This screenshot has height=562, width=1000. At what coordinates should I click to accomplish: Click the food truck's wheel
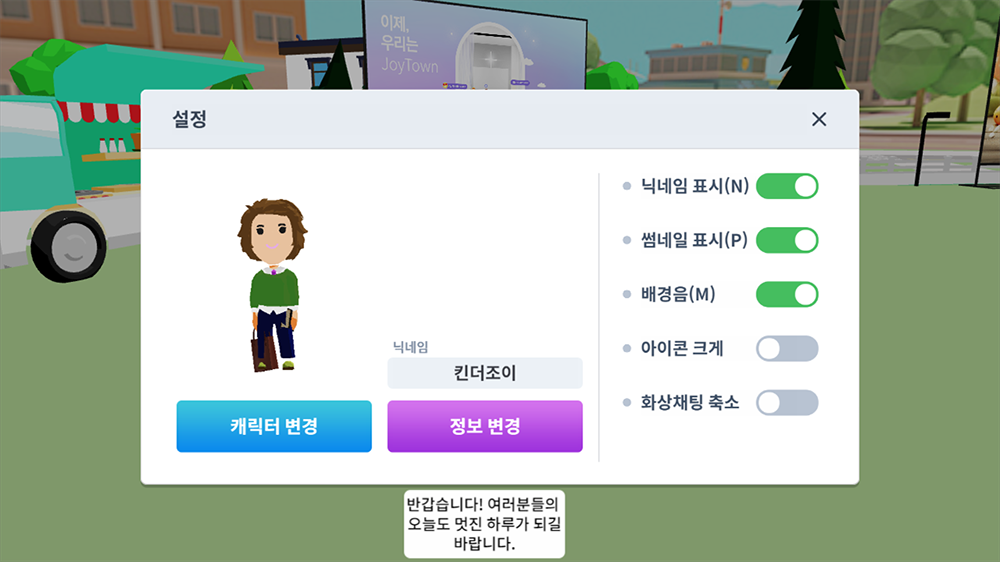pos(69,246)
